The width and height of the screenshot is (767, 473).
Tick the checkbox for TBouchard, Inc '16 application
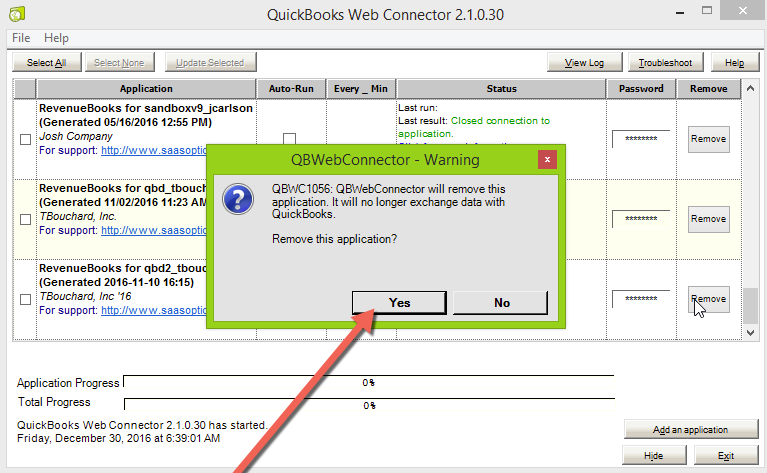[x=25, y=299]
